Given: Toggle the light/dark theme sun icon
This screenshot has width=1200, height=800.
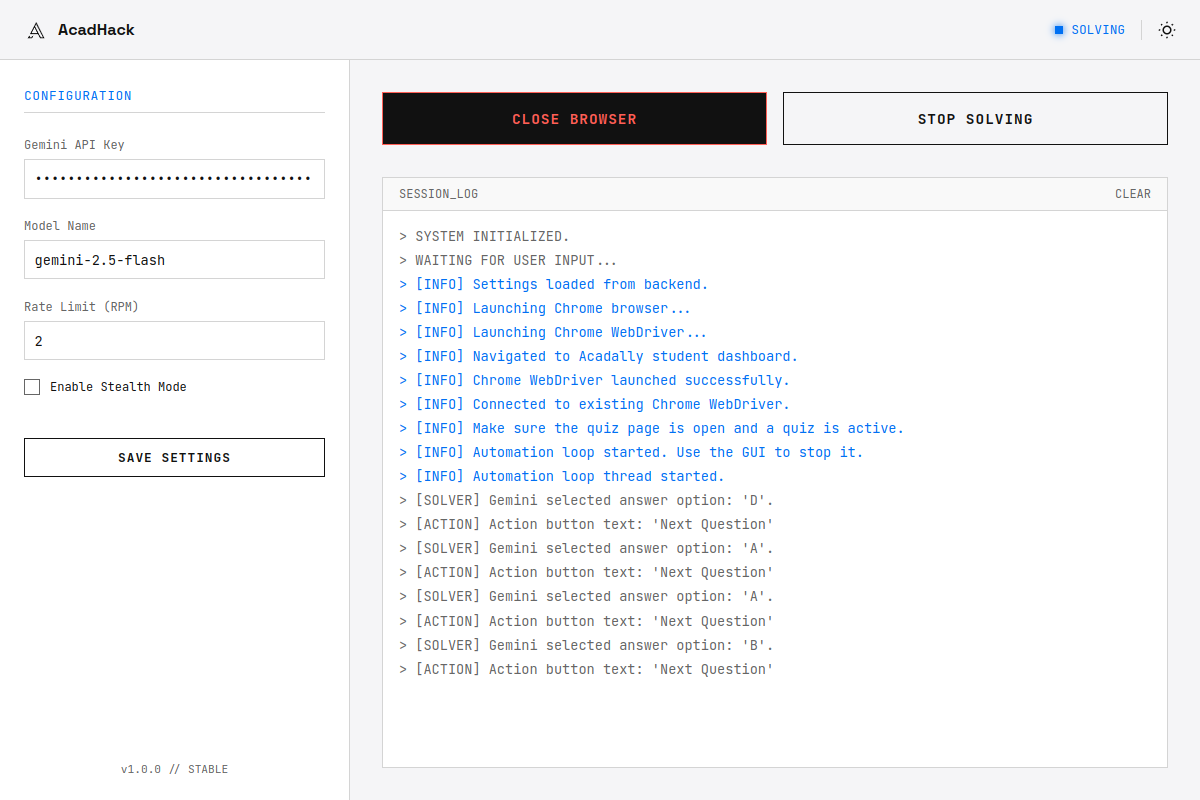Looking at the screenshot, I should [x=1166, y=29].
